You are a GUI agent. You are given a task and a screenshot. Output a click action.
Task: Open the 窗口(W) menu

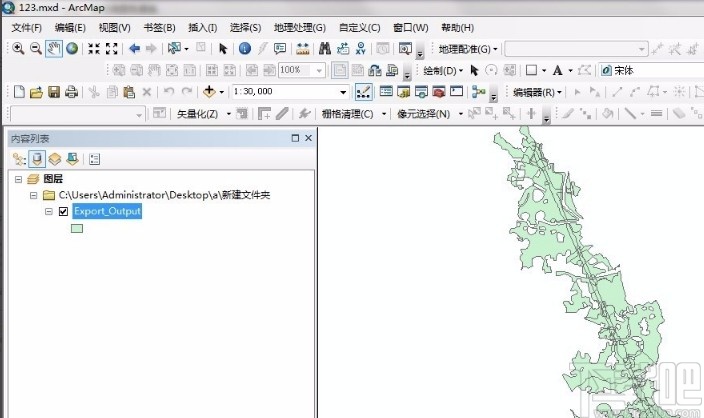410,28
